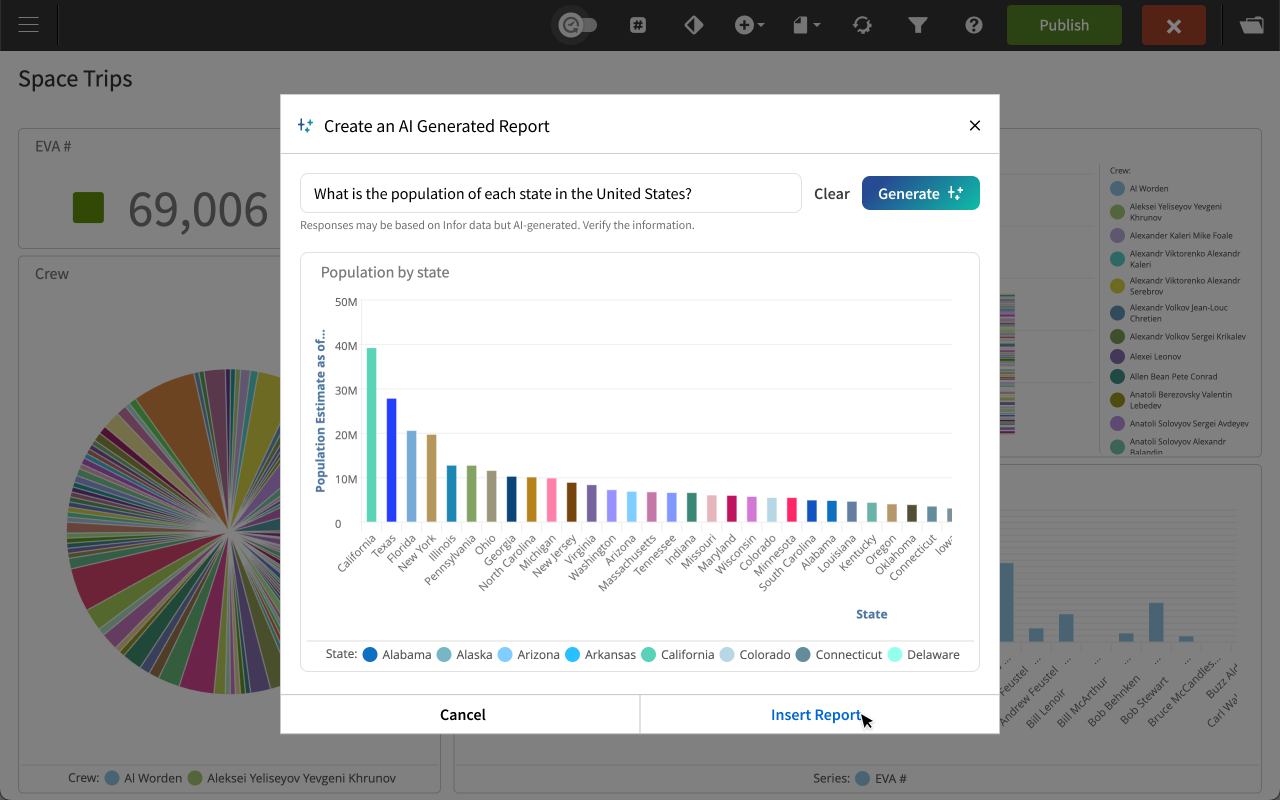
Task: Click 'Allen Bean Pete Conrad' in legend
Action: click(x=1173, y=376)
